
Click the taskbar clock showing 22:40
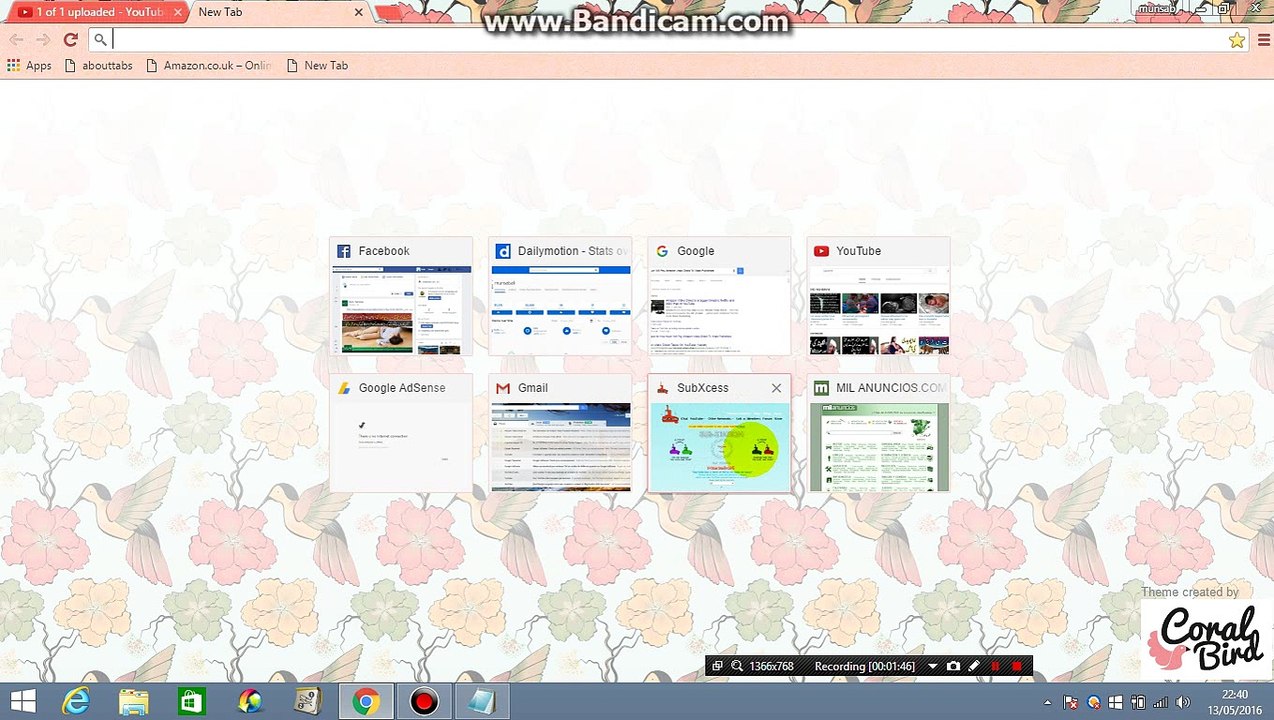[x=1235, y=702]
